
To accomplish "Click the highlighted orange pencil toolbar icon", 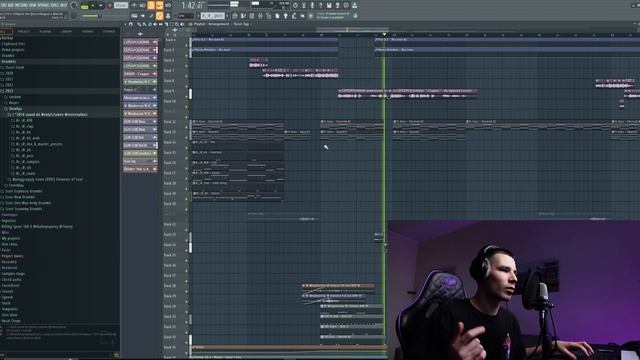I will click(159, 16).
